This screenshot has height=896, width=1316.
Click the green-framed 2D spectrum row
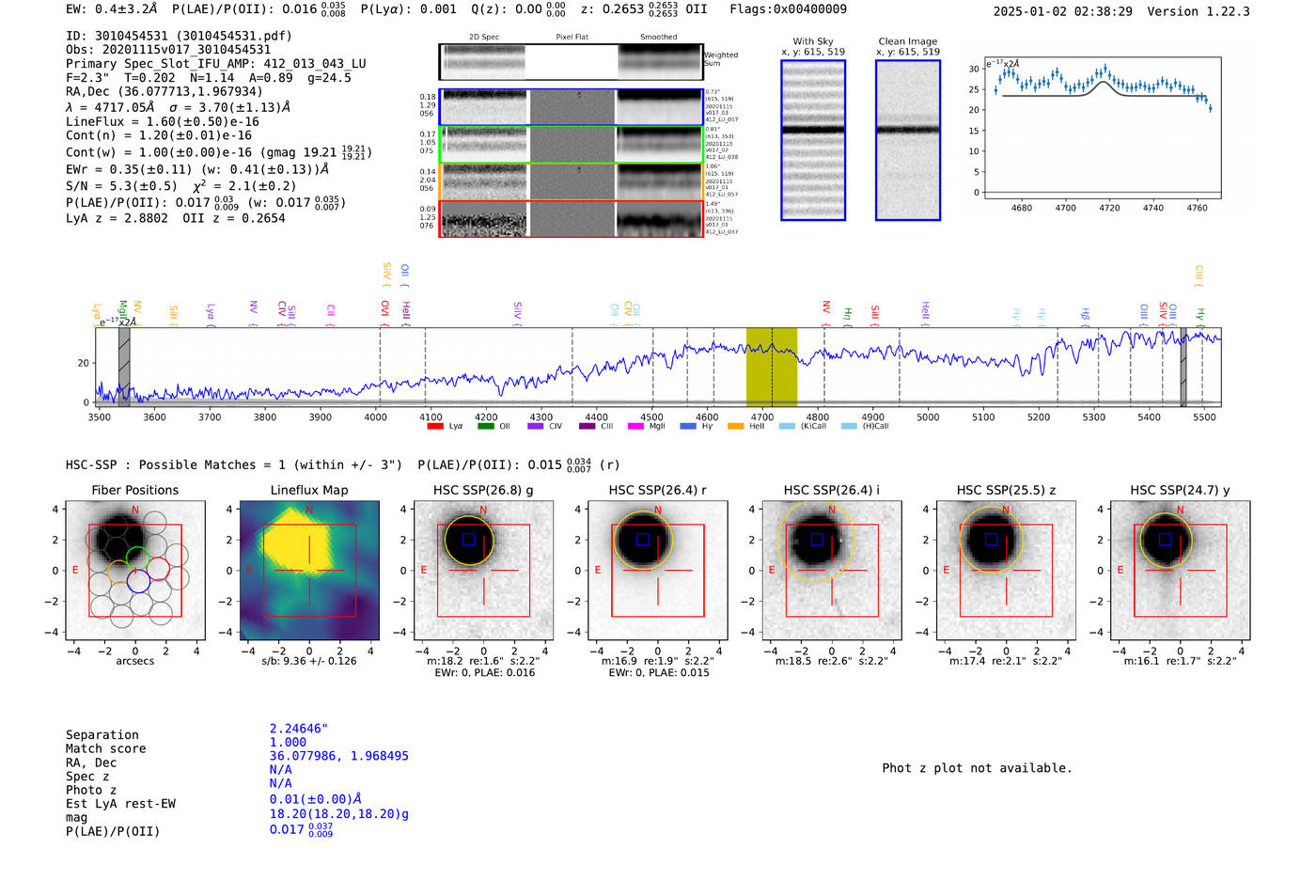pos(572,145)
